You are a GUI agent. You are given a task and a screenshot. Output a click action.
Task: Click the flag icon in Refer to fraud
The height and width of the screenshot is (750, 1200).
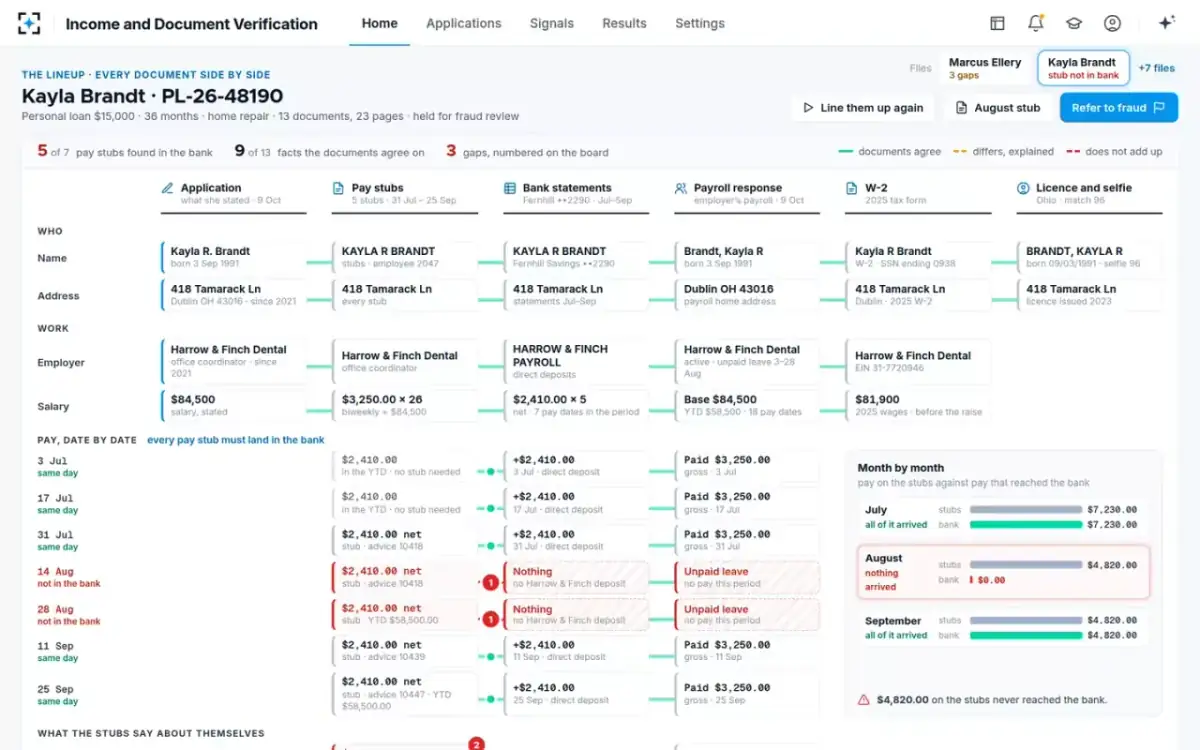point(1159,108)
